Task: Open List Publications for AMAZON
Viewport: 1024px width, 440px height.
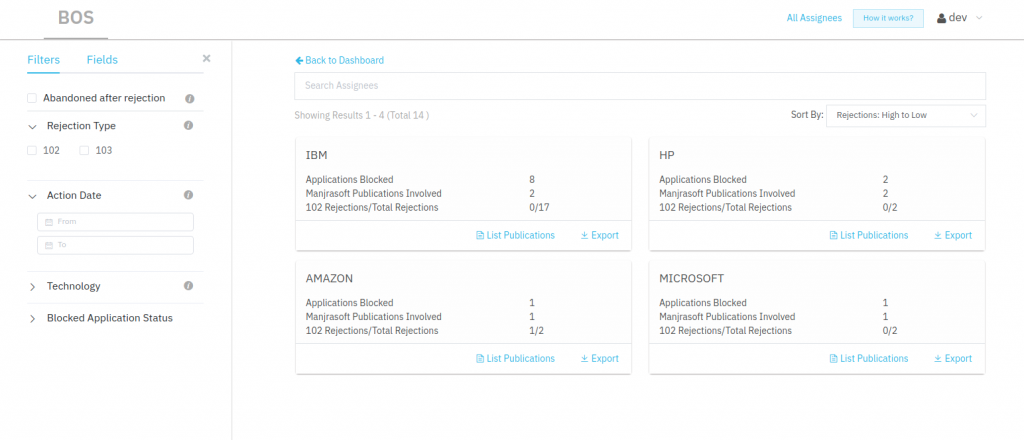Action: click(515, 358)
